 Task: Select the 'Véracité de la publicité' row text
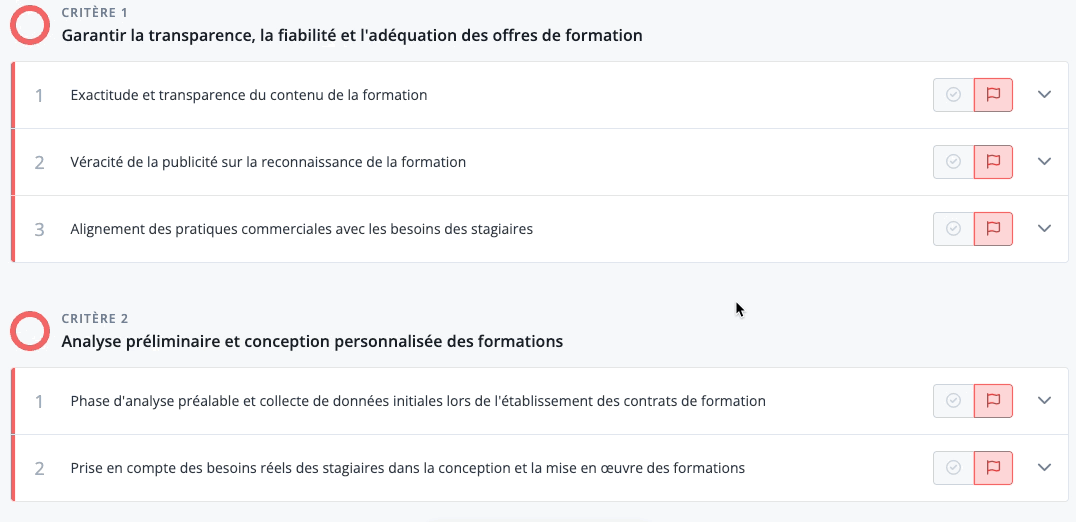point(268,162)
